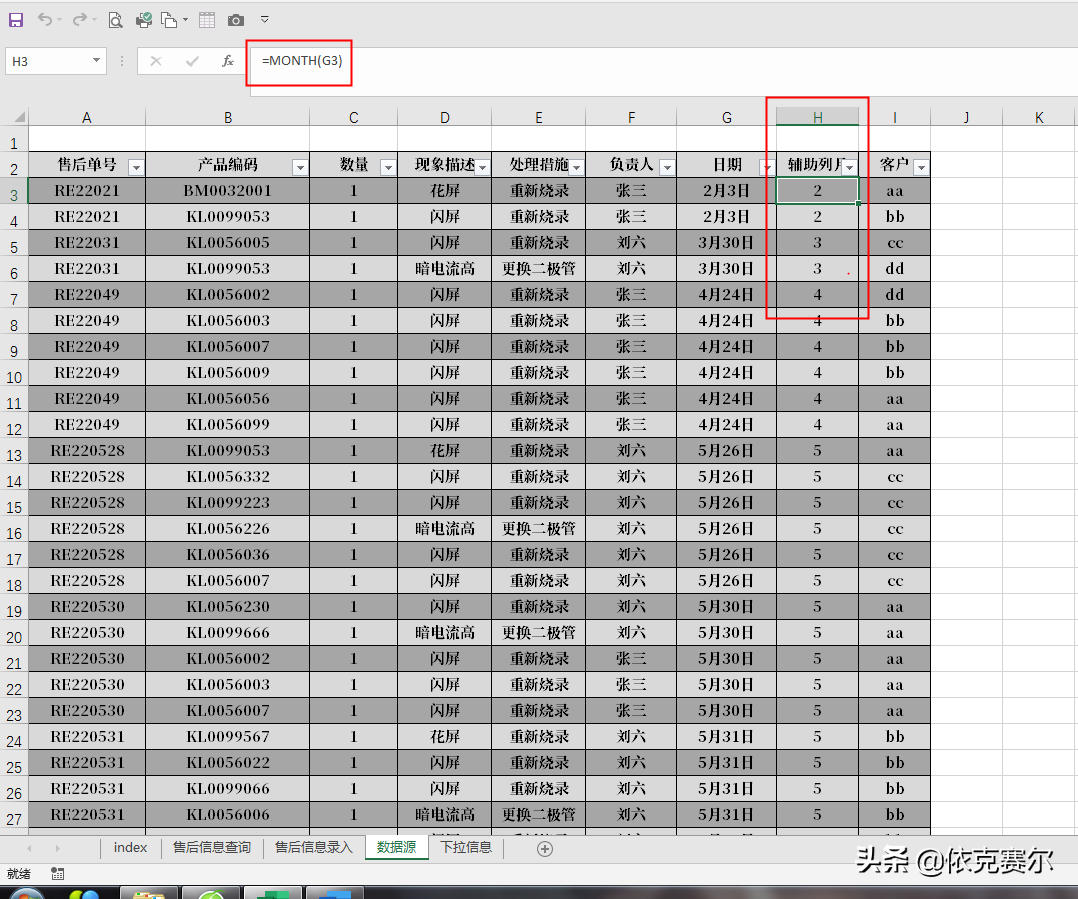
Task: Click the 日期 header cell
Action: click(x=726, y=165)
